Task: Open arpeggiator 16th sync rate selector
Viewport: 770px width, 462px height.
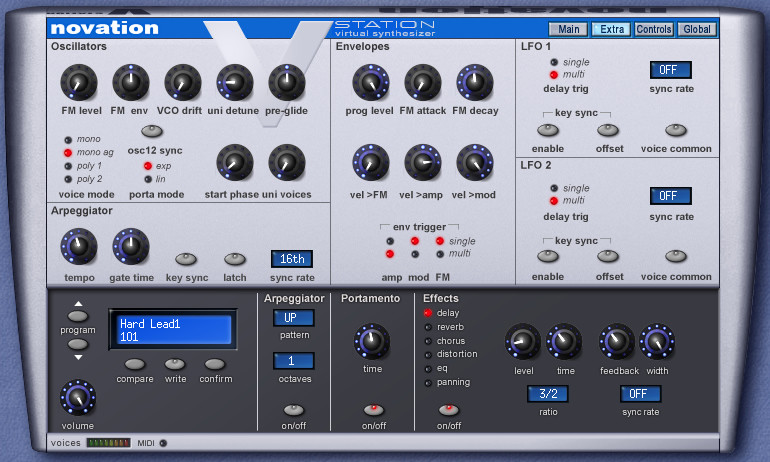Action: 292,259
